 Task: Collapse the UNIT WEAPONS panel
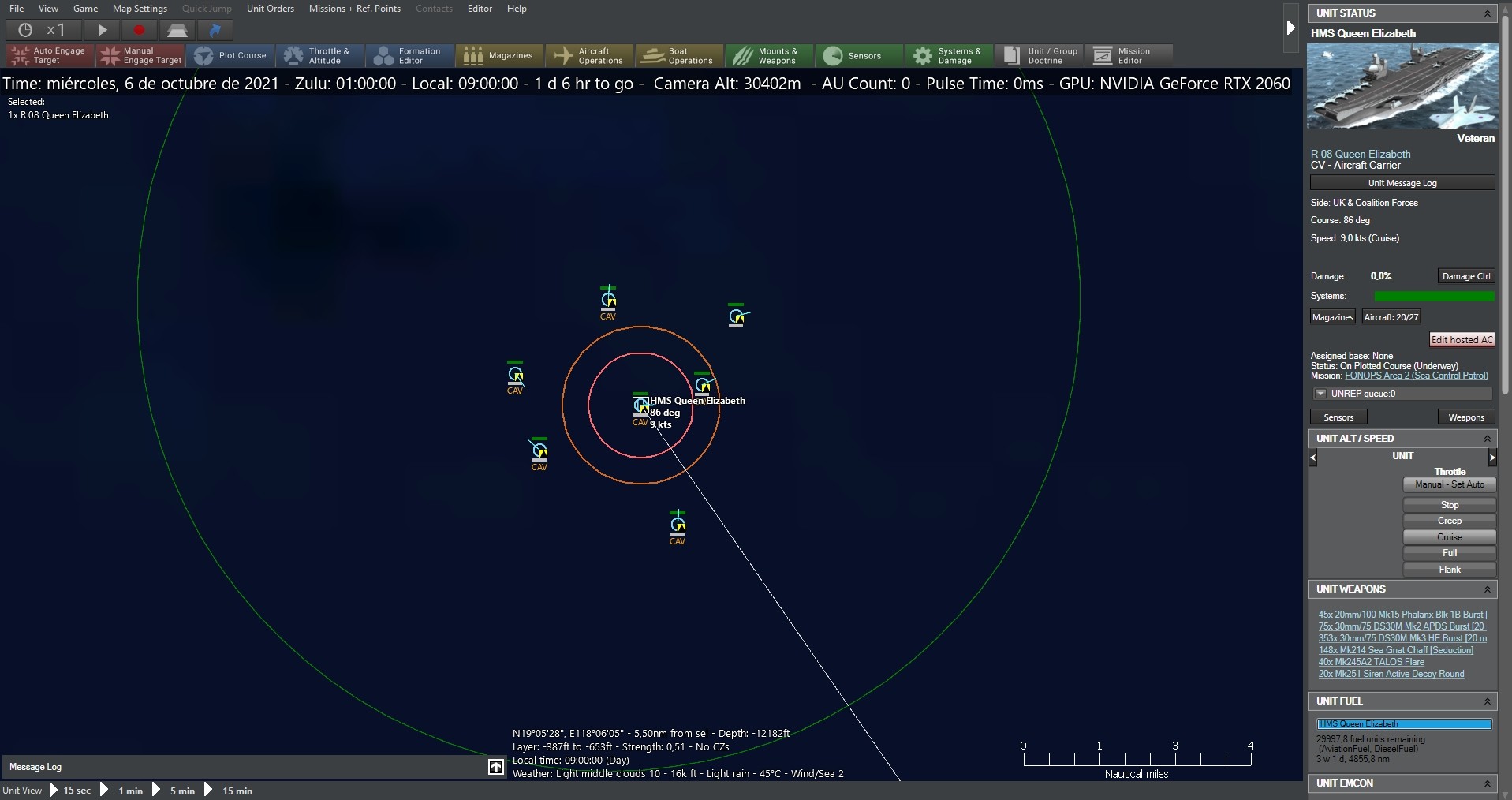coord(1488,589)
